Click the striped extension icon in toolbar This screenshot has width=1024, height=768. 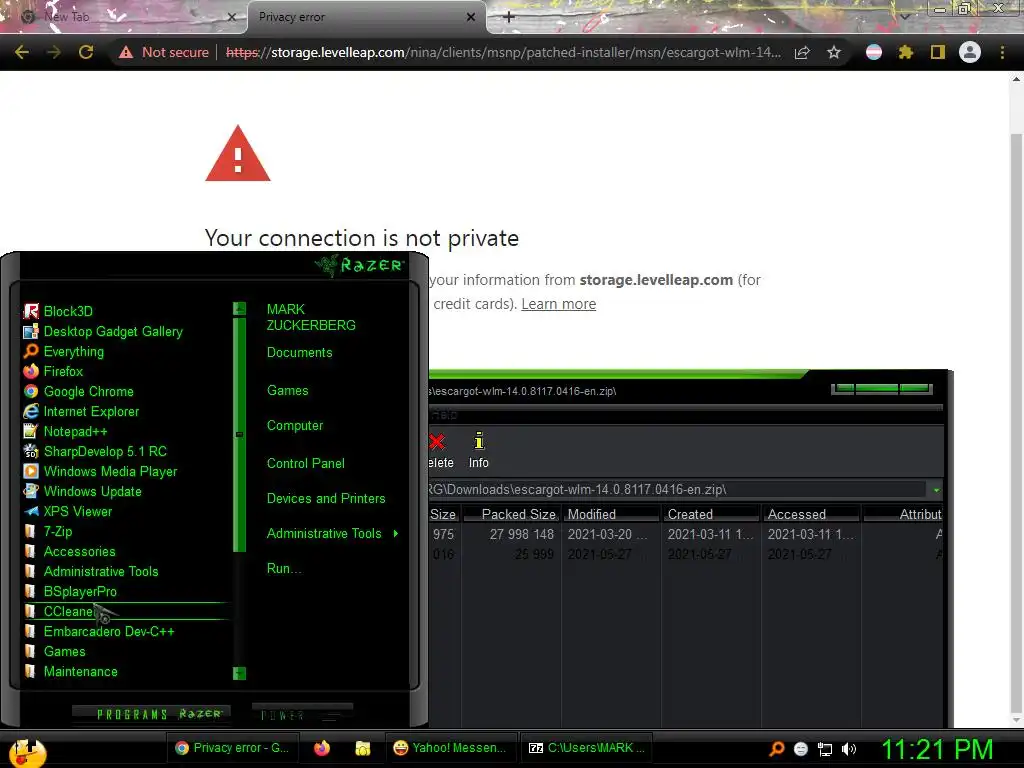tap(874, 52)
